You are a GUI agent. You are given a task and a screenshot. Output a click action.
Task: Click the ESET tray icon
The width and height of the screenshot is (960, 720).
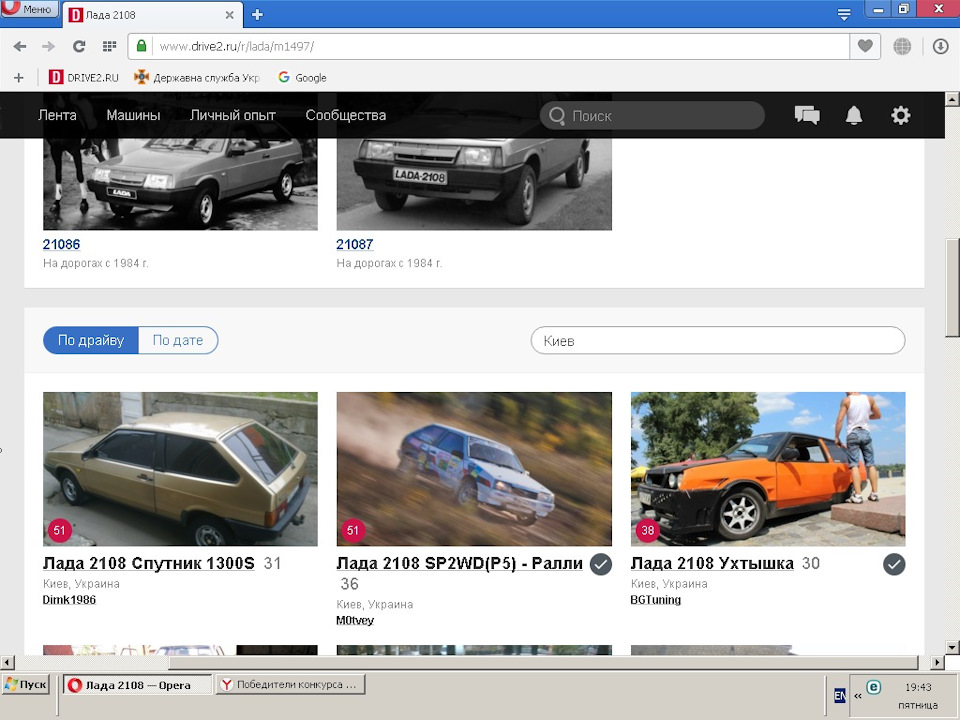874,687
